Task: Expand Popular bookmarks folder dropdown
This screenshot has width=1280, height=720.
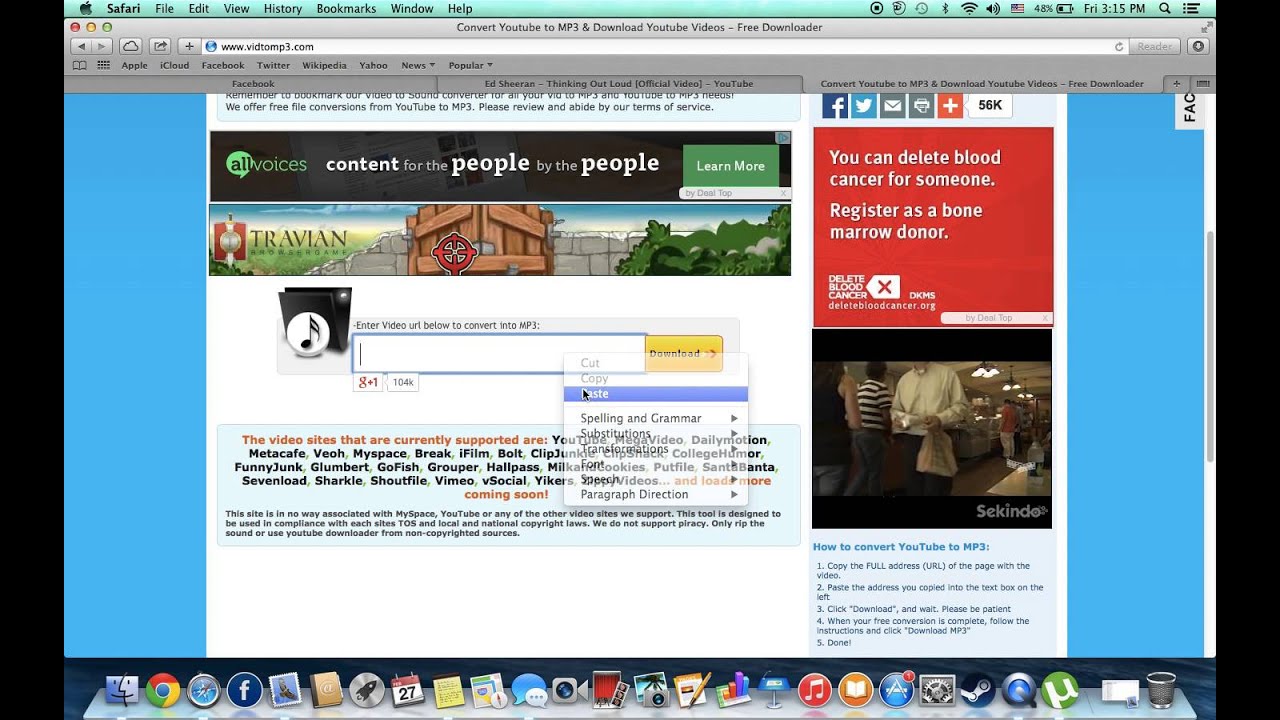Action: (x=470, y=65)
